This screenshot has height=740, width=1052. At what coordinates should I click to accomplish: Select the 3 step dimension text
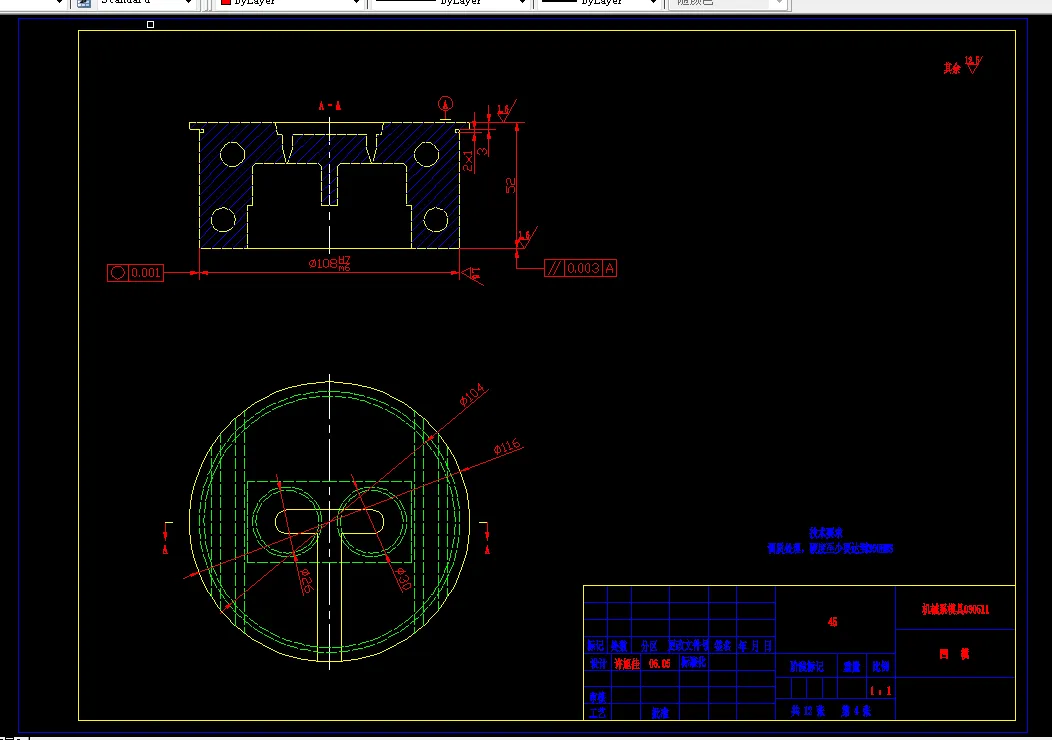click(x=482, y=151)
